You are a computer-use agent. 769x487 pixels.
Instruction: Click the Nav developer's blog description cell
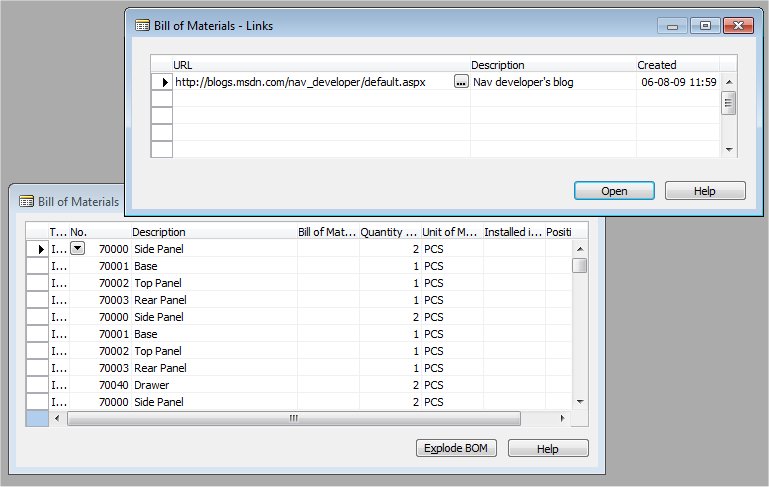point(552,82)
